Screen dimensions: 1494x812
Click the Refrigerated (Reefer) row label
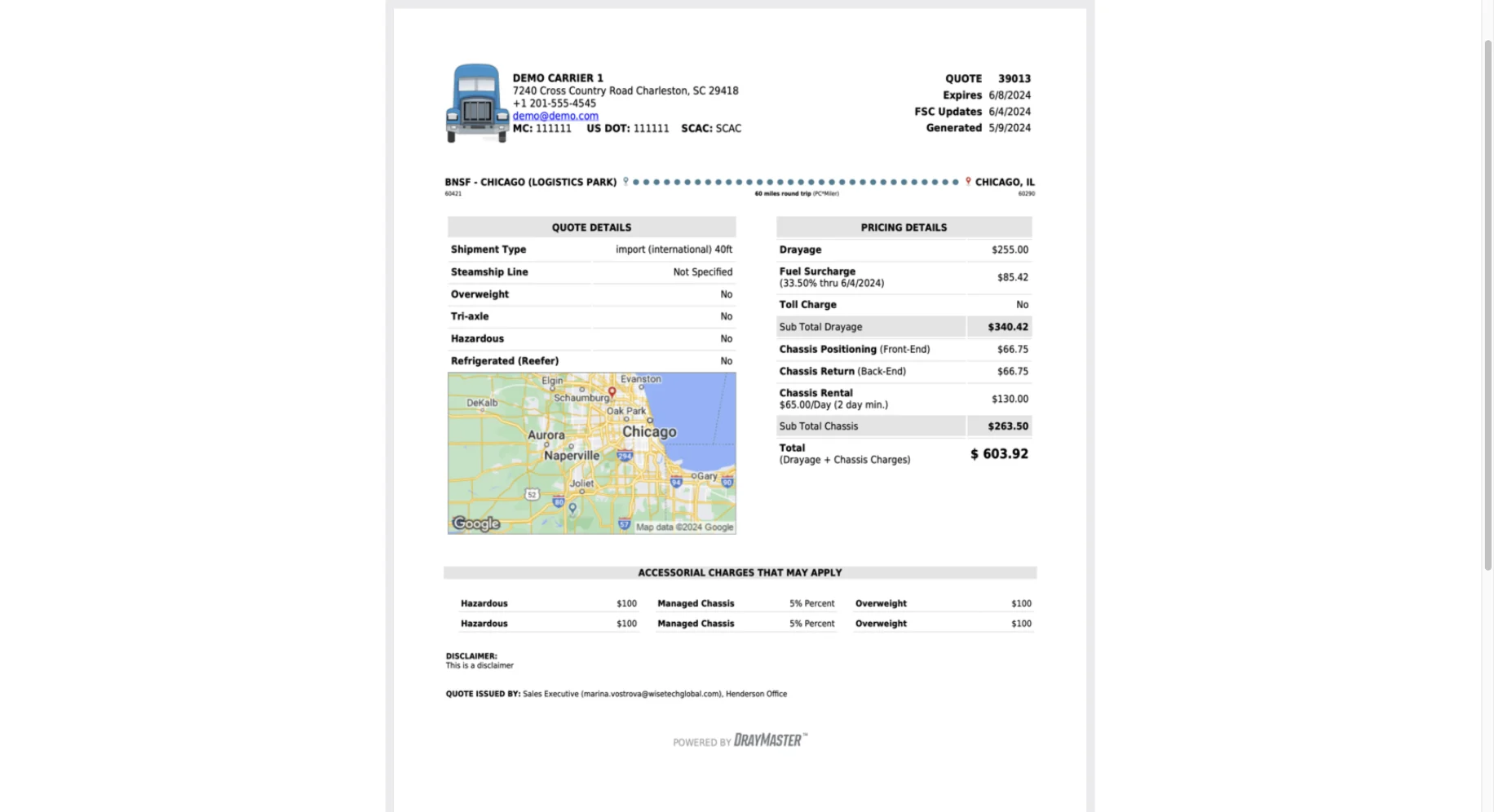click(505, 360)
